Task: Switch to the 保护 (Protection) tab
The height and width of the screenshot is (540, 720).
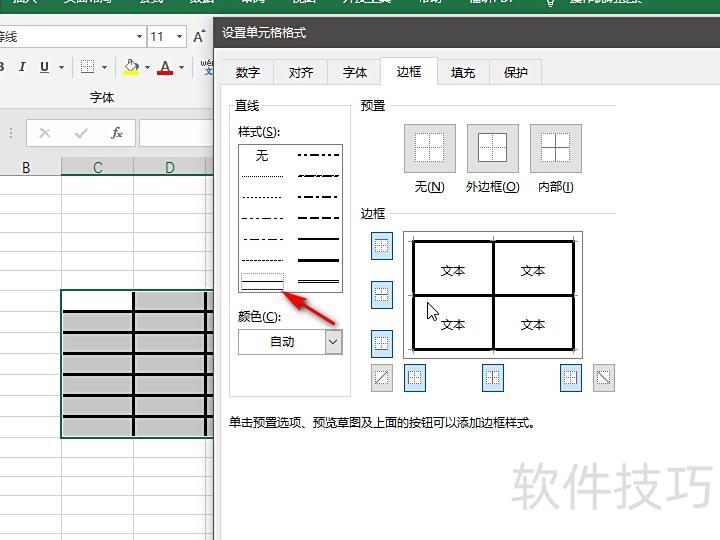Action: (x=516, y=72)
